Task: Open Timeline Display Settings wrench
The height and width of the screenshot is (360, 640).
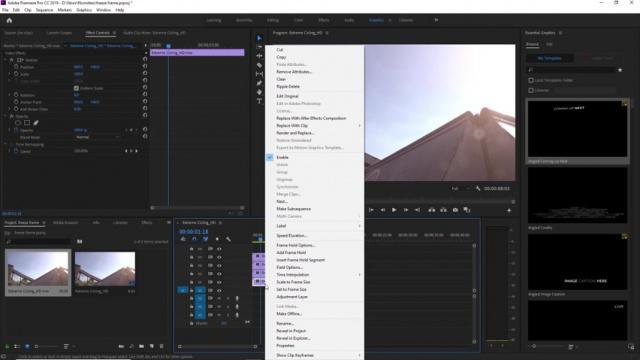Action: point(228,239)
